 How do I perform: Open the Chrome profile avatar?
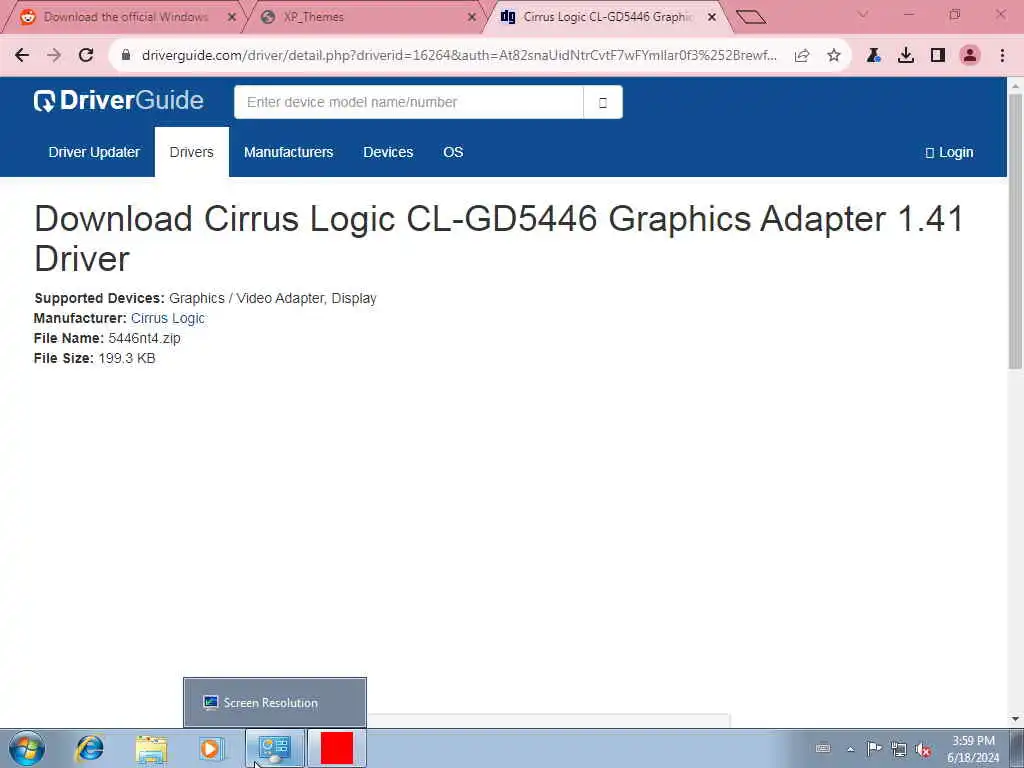970,56
